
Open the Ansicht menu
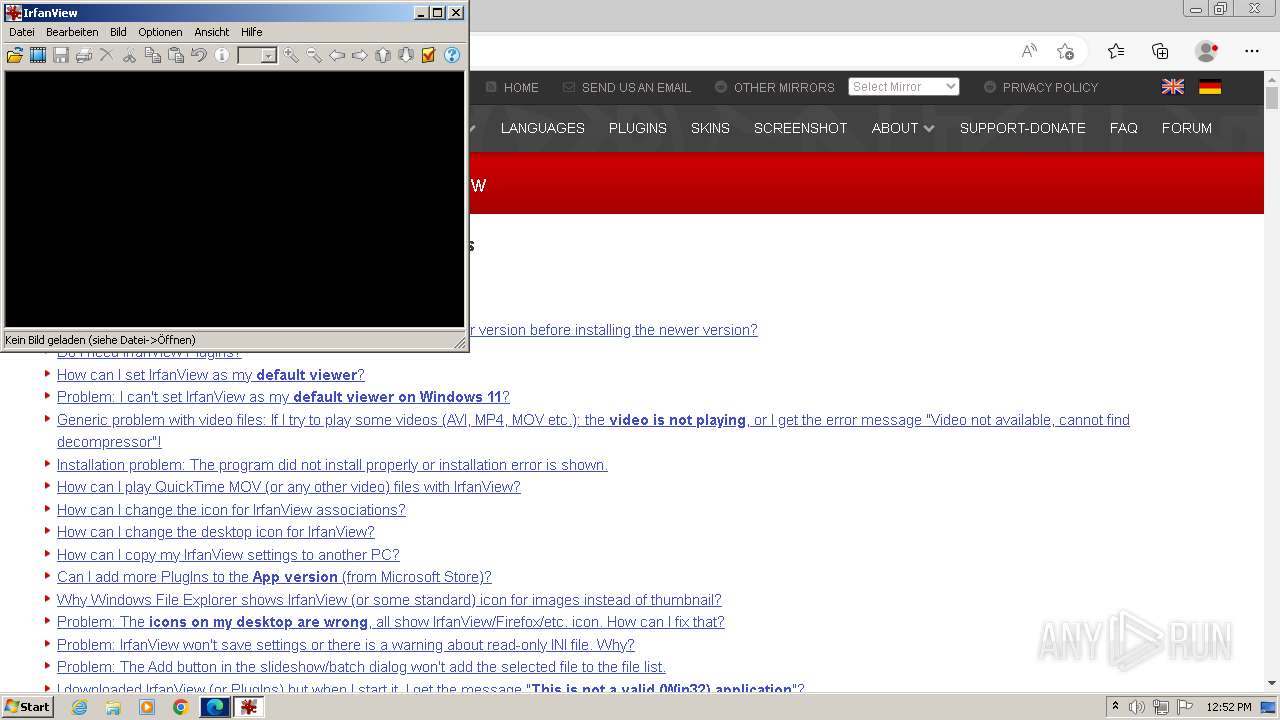[x=212, y=32]
